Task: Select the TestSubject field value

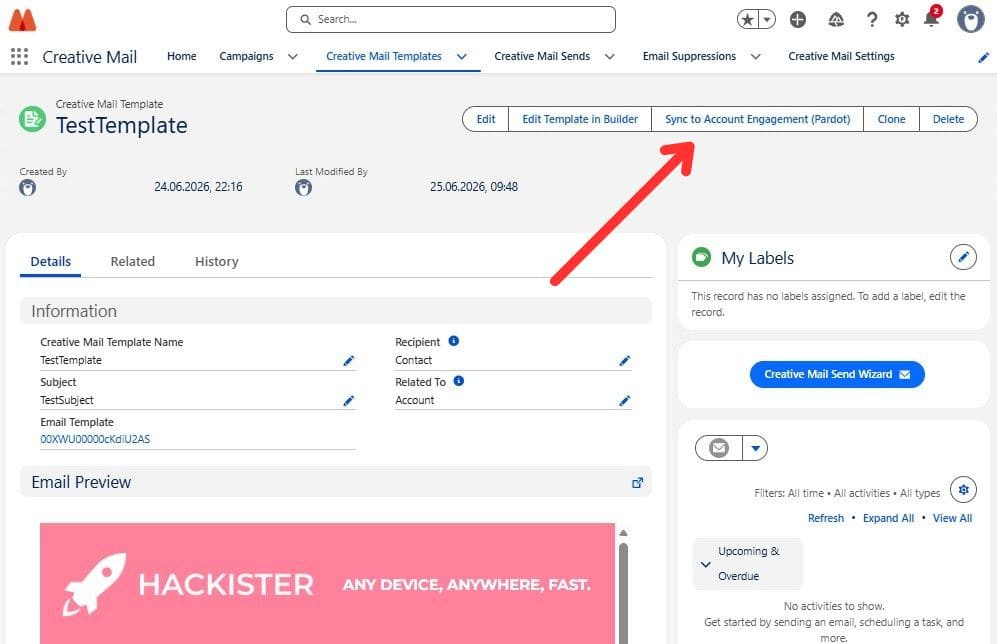Action: 67,401
